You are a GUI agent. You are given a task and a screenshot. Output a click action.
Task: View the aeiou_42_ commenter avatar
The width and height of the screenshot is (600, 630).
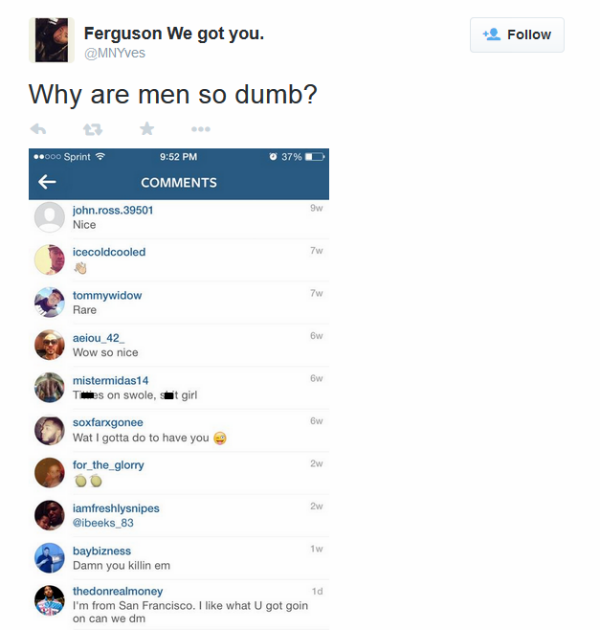(x=49, y=345)
